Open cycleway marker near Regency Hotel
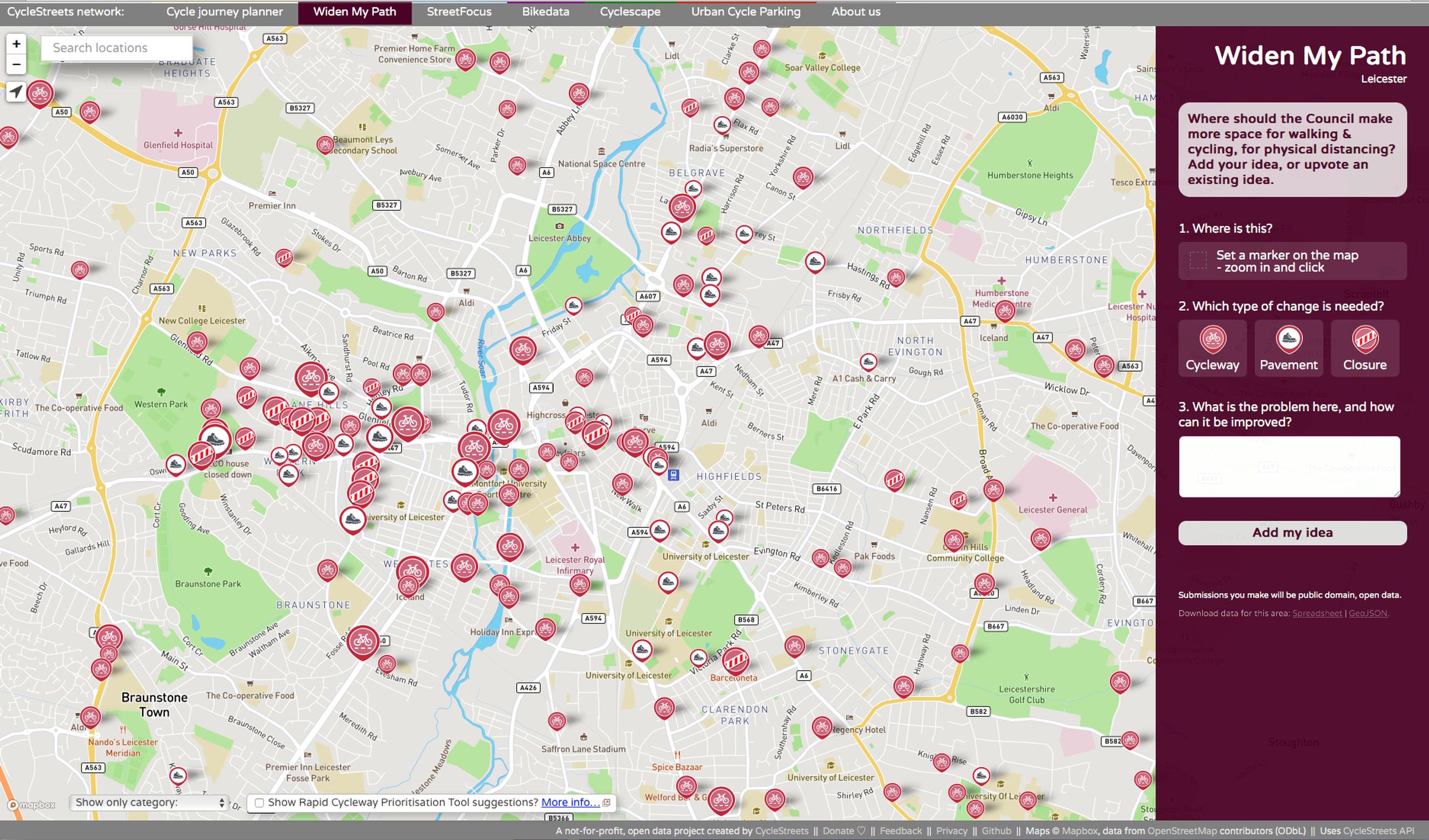This screenshot has height=840, width=1429. click(x=822, y=727)
